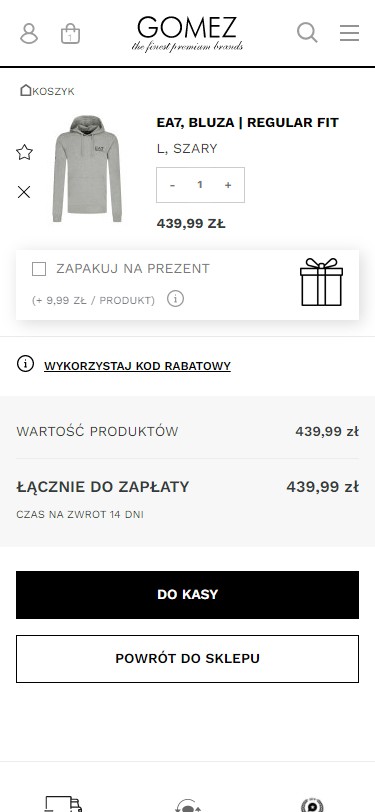375x812 pixels.
Task: Open the EA7 grey hoodie thumbnail
Action: (87, 169)
